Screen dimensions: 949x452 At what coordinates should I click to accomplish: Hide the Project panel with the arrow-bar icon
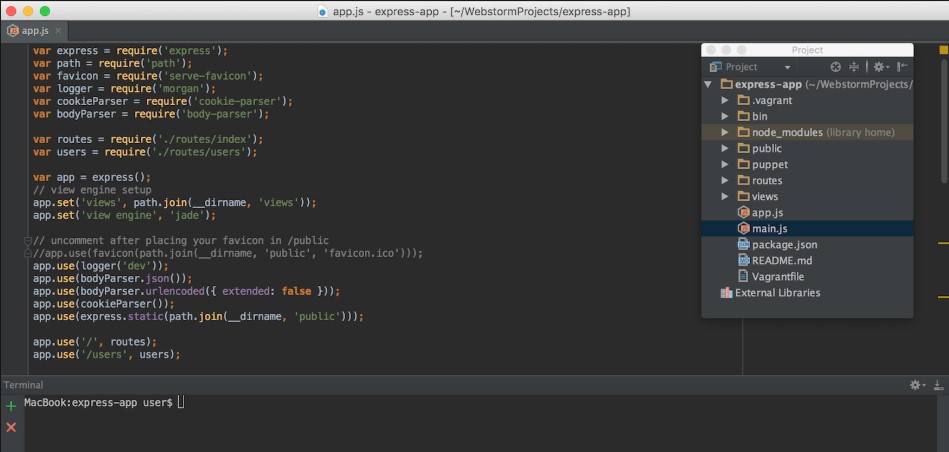(x=902, y=67)
